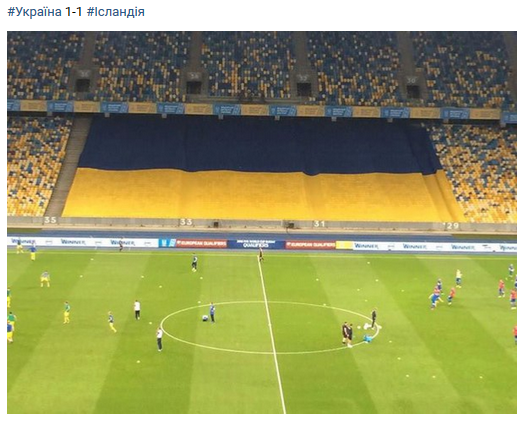Click the centre circle on the pitch
Image resolution: width=526 pixels, height=426 pixels.
(x=270, y=327)
